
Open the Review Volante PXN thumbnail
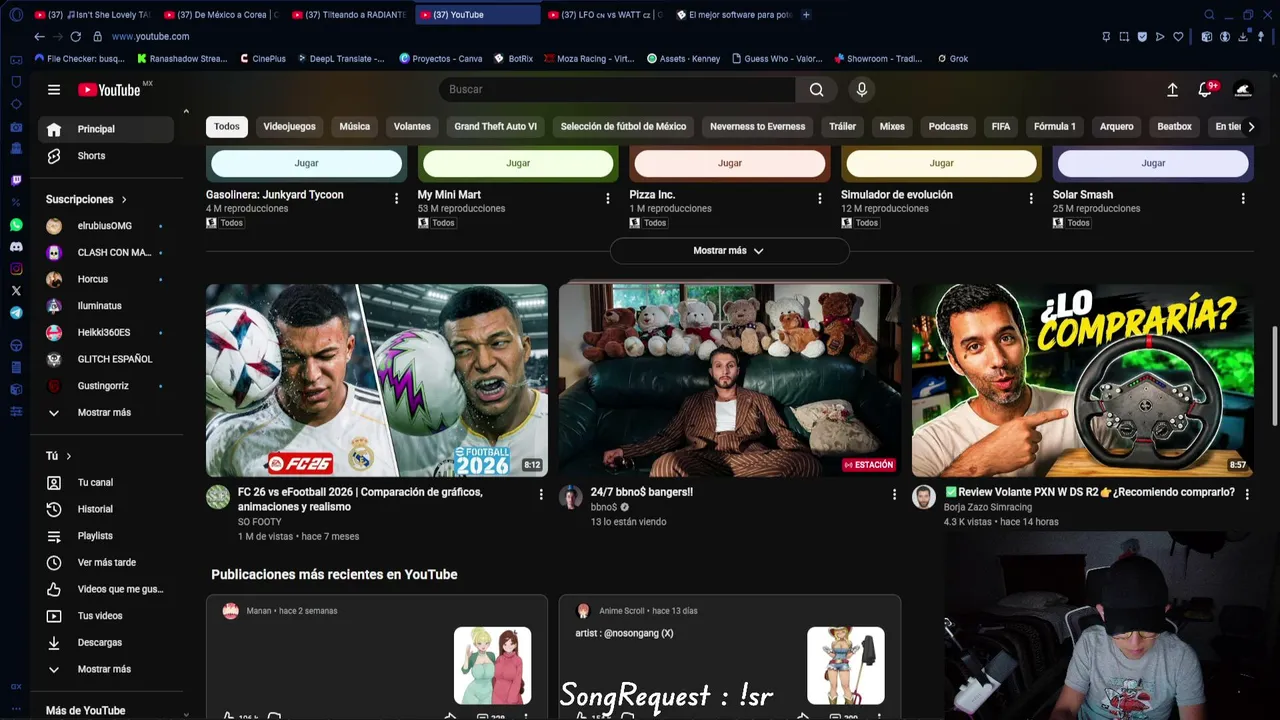click(1083, 380)
